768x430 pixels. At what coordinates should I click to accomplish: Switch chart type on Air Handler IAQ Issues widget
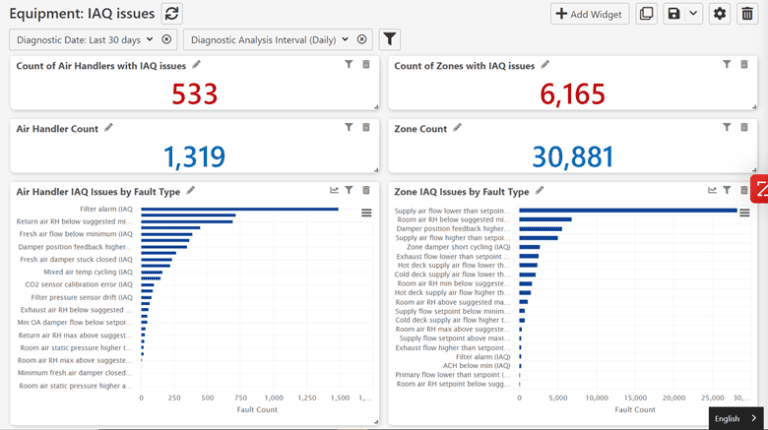pos(334,190)
